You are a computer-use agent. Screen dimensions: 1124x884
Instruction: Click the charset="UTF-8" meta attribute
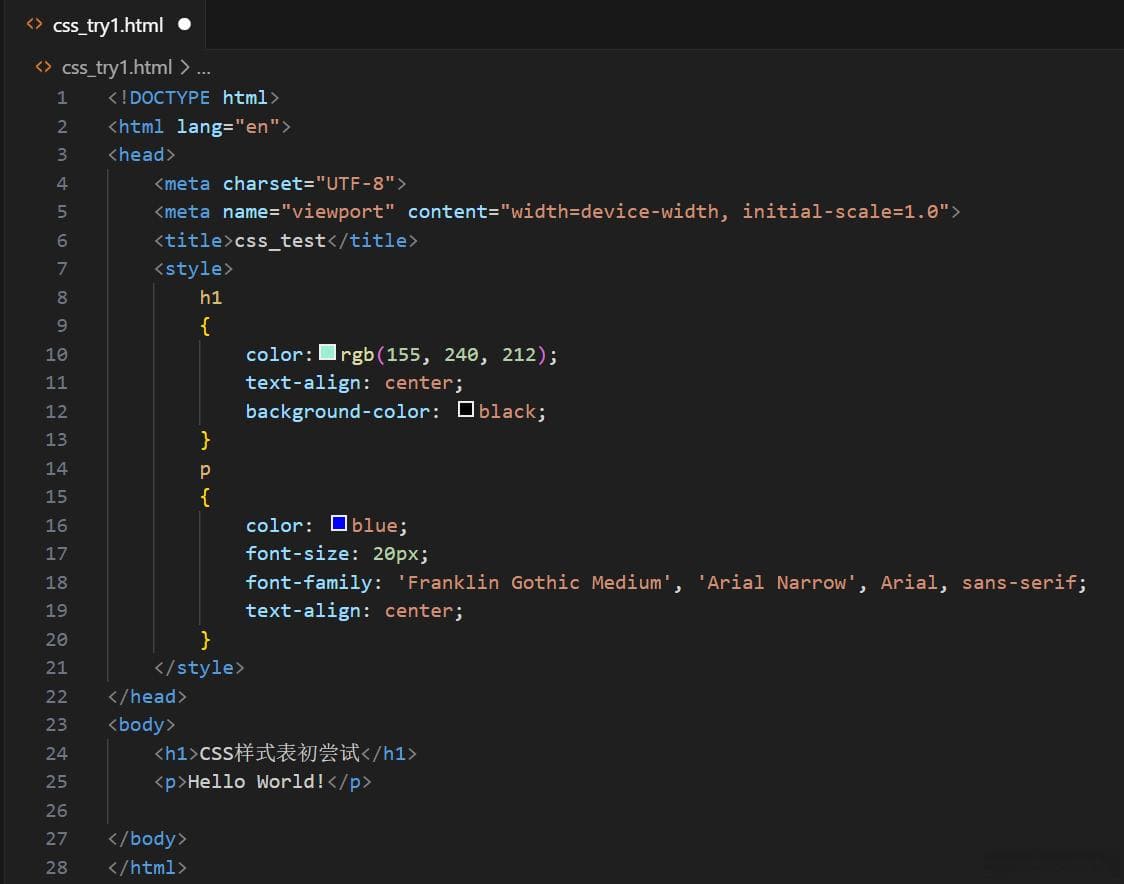click(309, 184)
